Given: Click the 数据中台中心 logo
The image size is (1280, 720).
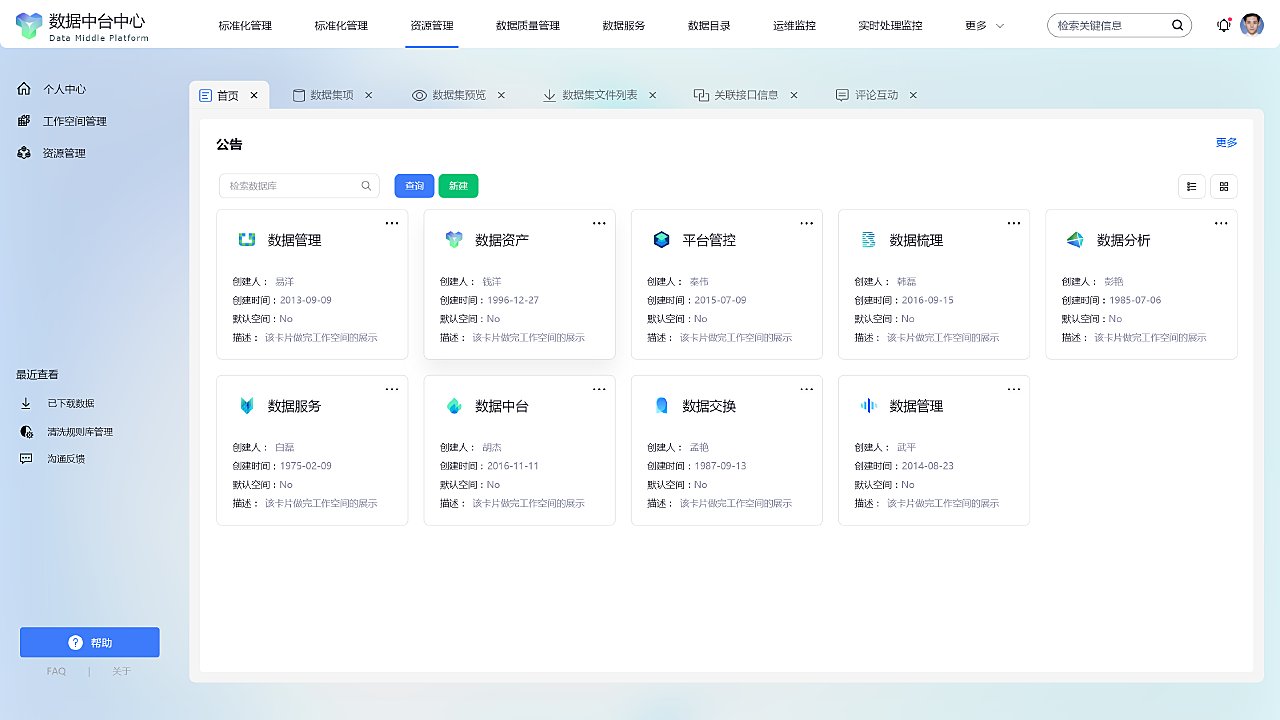Looking at the screenshot, I should 82,25.
